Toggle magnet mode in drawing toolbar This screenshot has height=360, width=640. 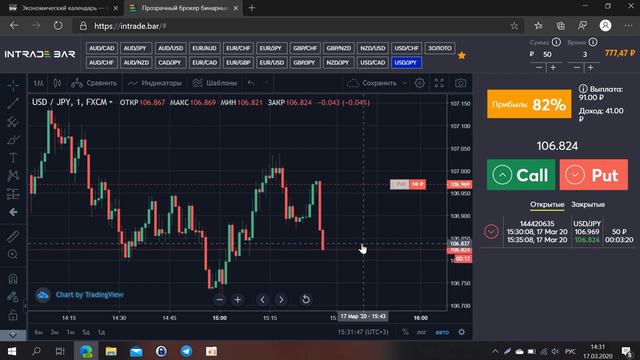point(13,278)
